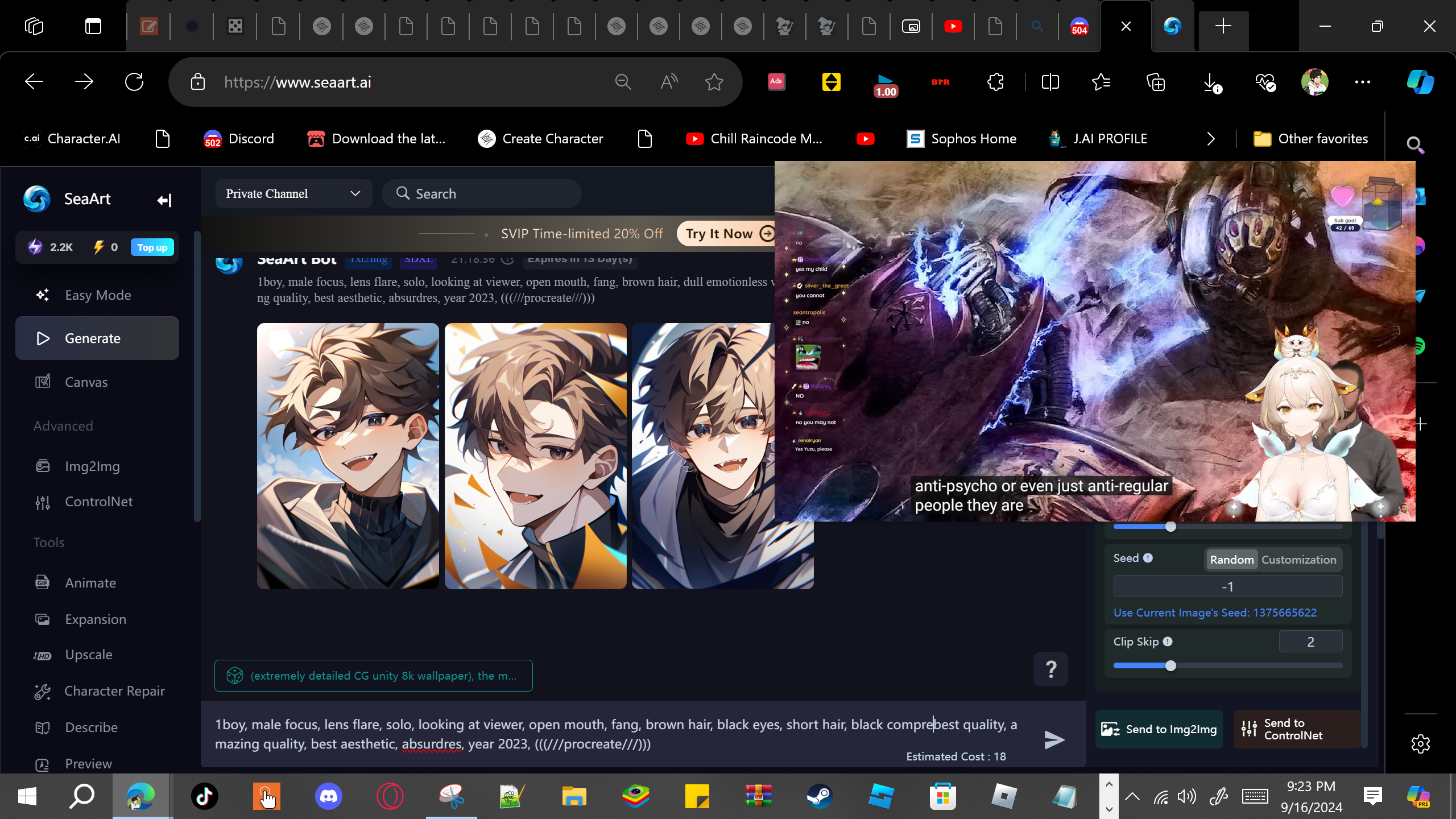Open browser Collections
The height and width of the screenshot is (819, 1456).
click(1156, 82)
